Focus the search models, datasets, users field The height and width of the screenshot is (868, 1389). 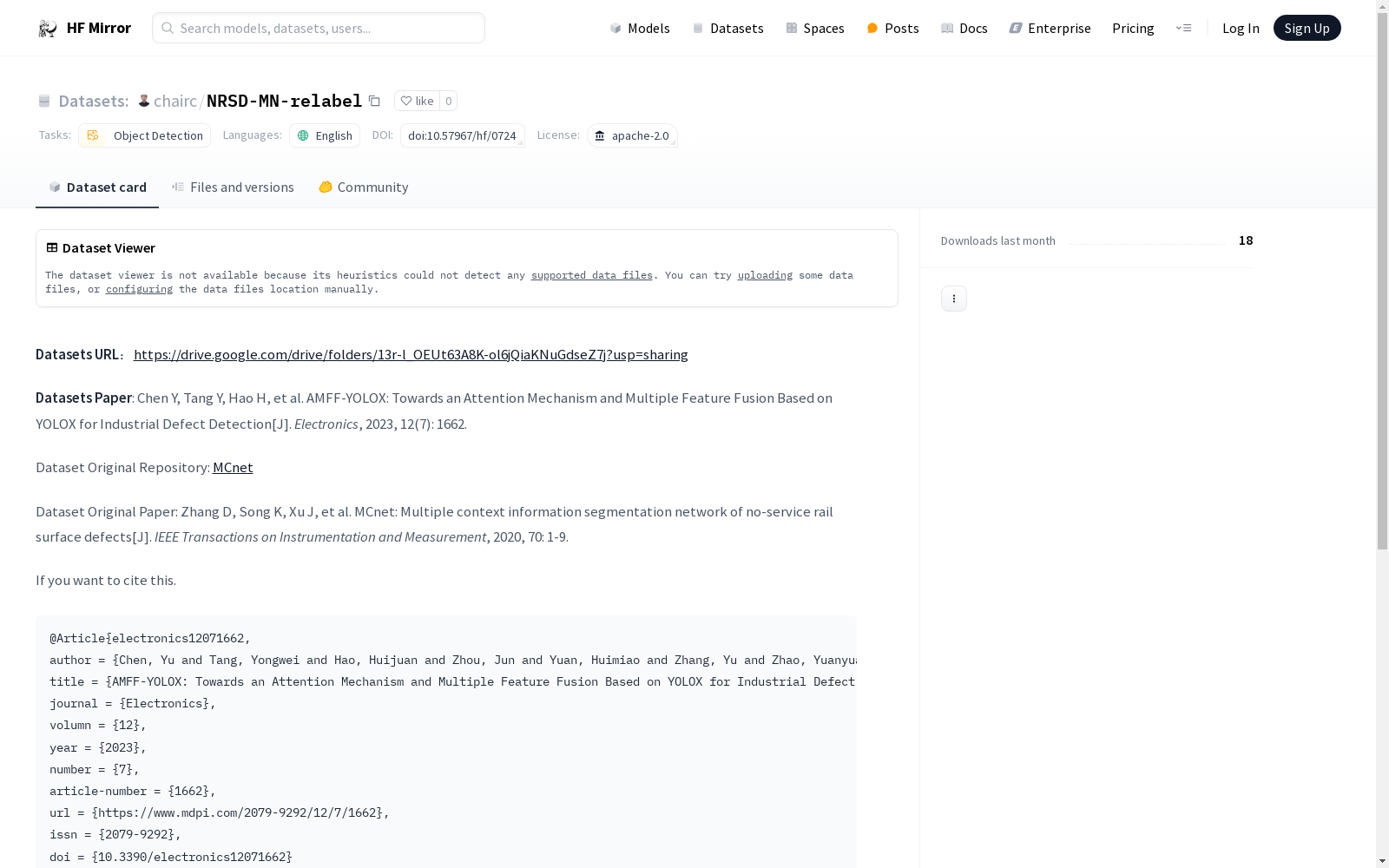click(x=319, y=28)
